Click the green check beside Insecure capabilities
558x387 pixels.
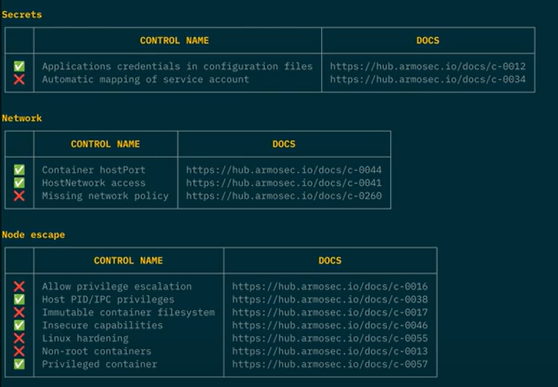19,325
